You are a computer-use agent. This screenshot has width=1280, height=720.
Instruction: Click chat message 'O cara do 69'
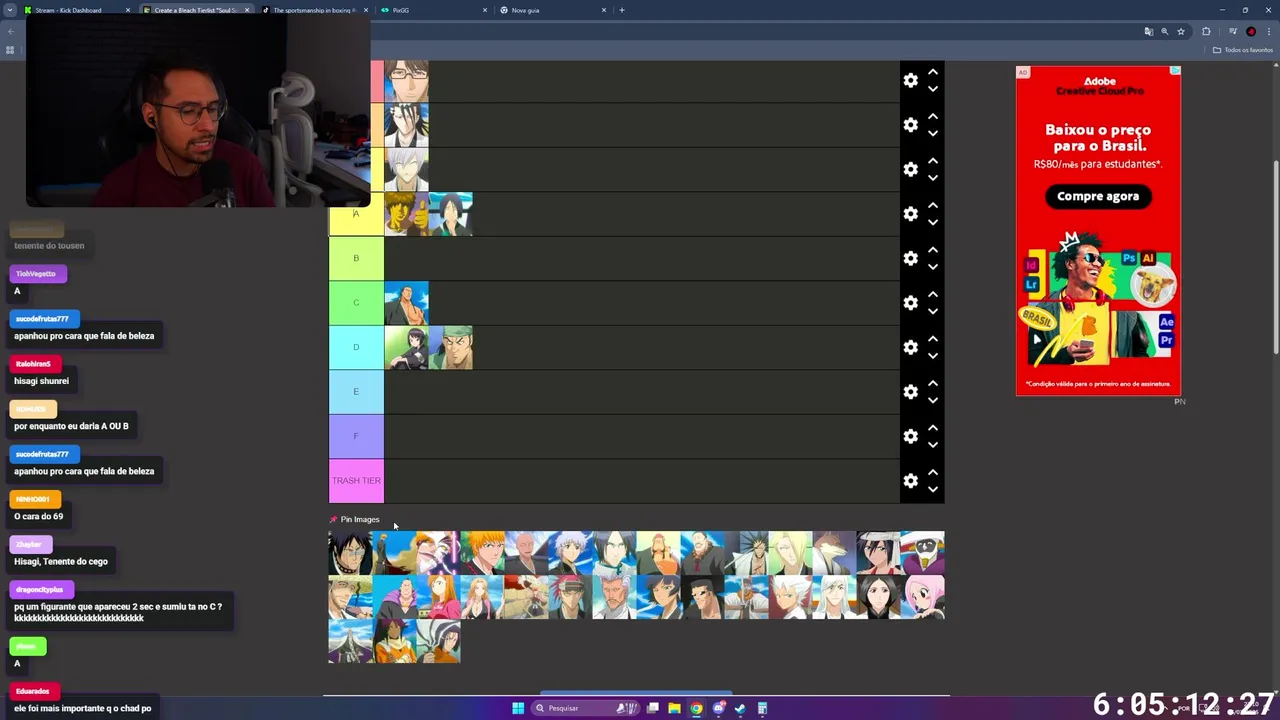38,516
